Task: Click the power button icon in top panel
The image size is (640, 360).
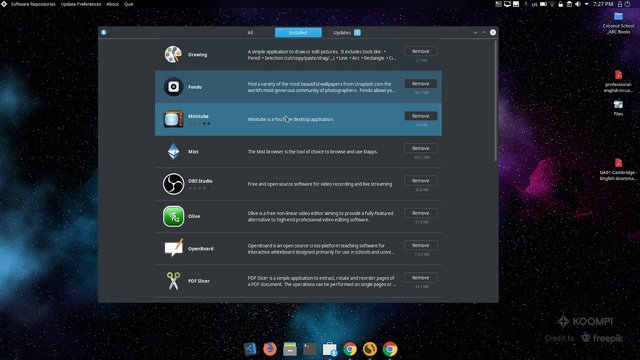Action: coord(627,4)
